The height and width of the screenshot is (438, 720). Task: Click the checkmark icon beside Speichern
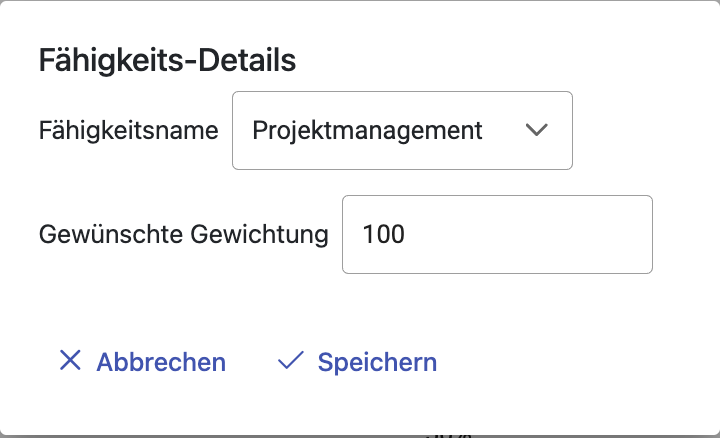point(291,361)
